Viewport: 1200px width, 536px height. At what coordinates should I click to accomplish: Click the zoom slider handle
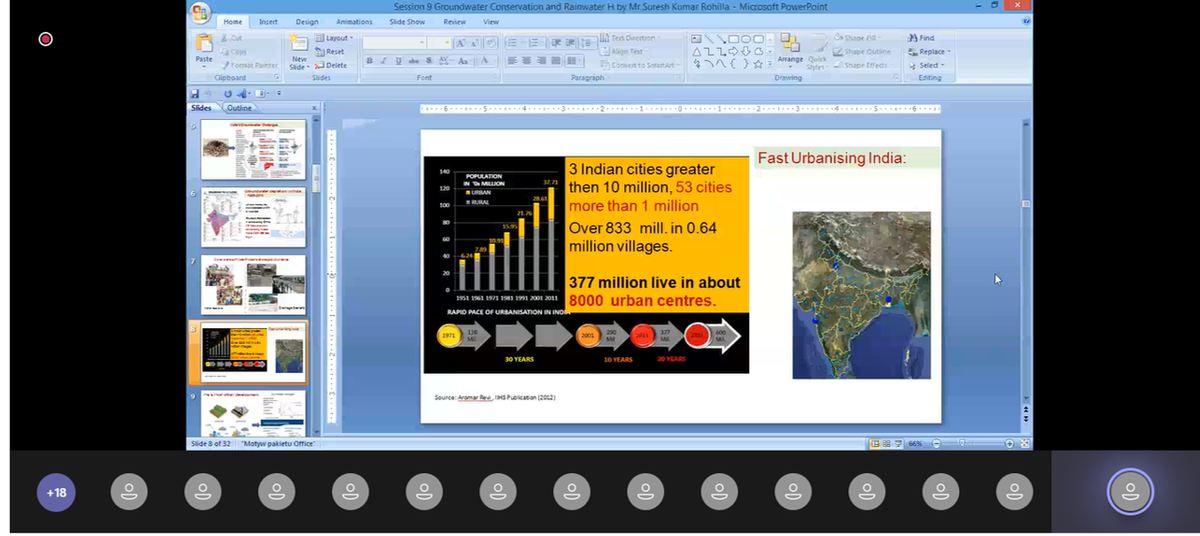(x=964, y=444)
